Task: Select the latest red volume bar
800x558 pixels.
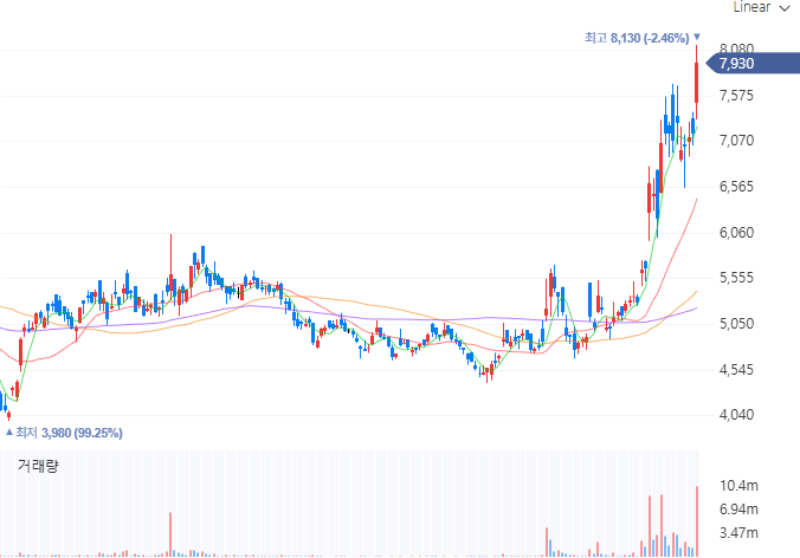Action: point(697,521)
